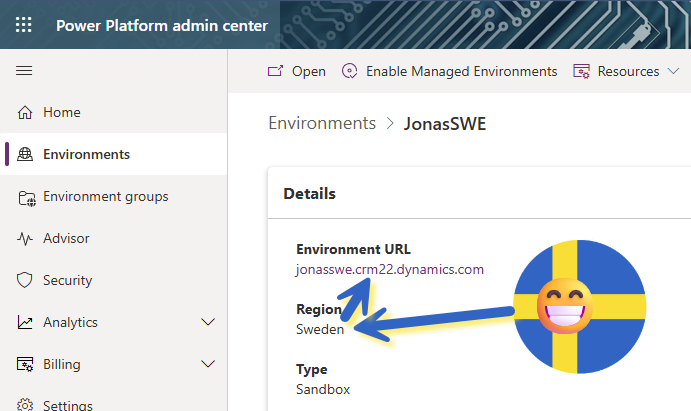Click the Open toolbar button label
This screenshot has height=411, width=691.
pyautogui.click(x=309, y=71)
